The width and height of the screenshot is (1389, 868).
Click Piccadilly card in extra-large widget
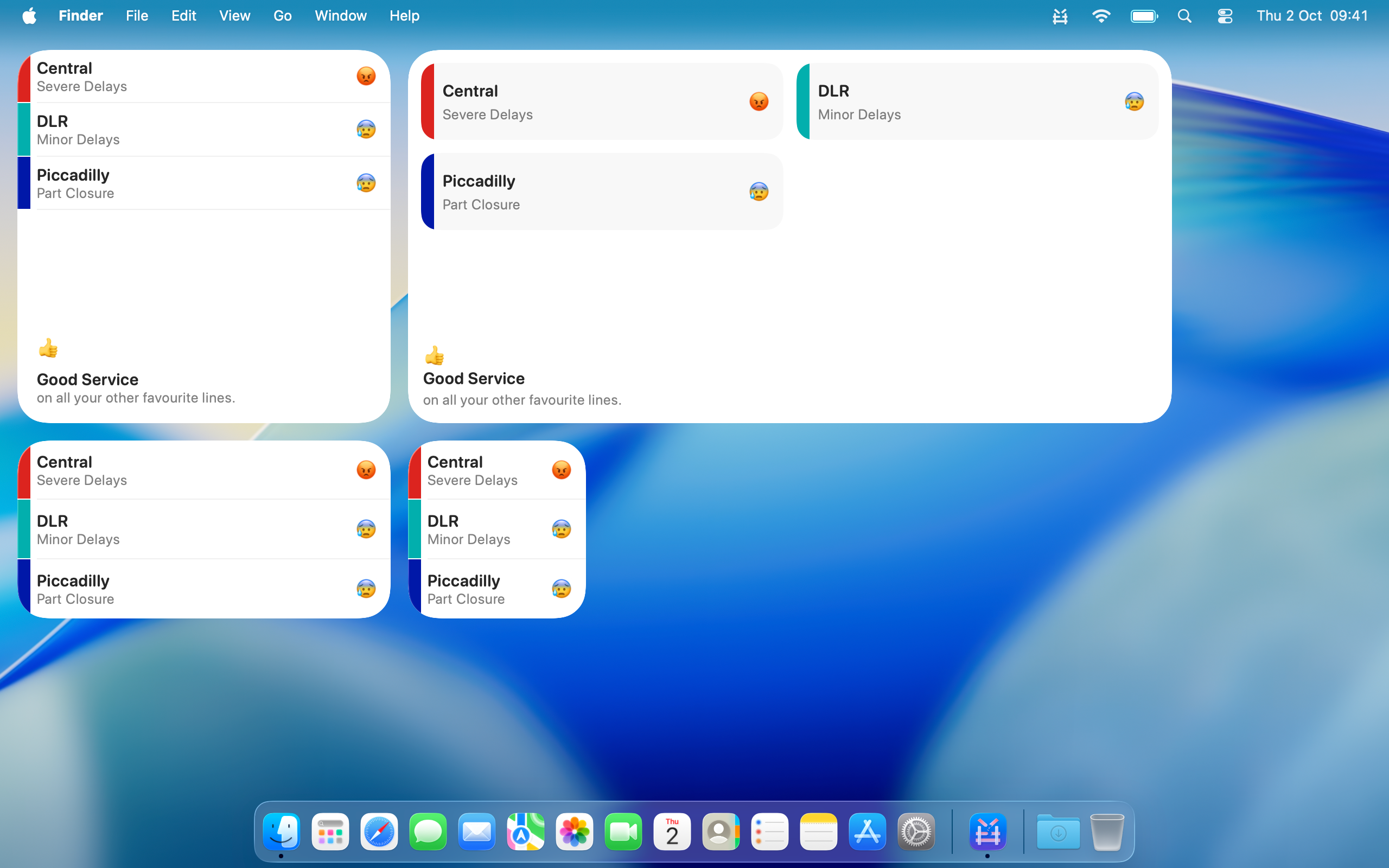tap(602, 191)
